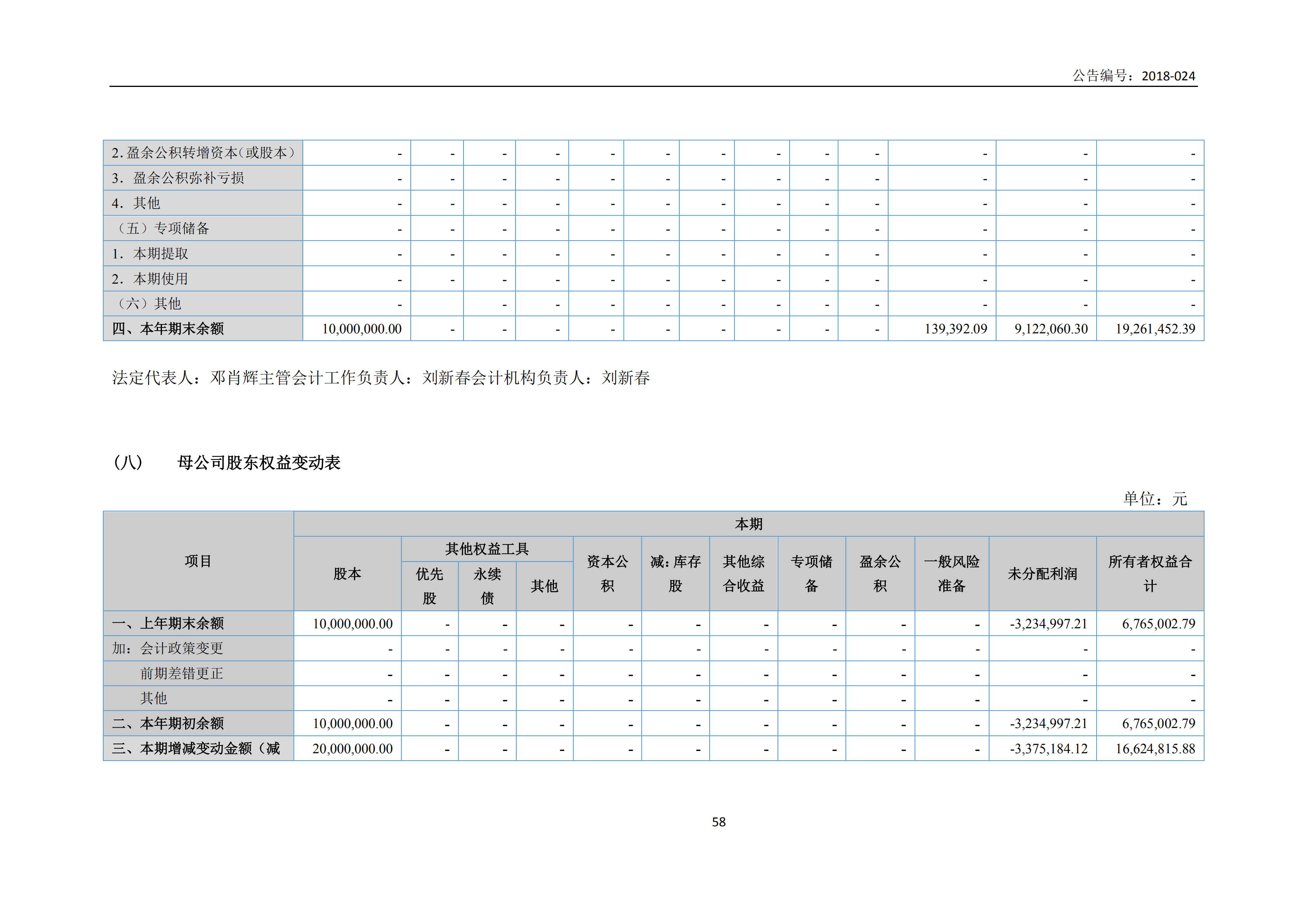
Task: Click 其他 header under 其他权益工具
Action: (545, 586)
